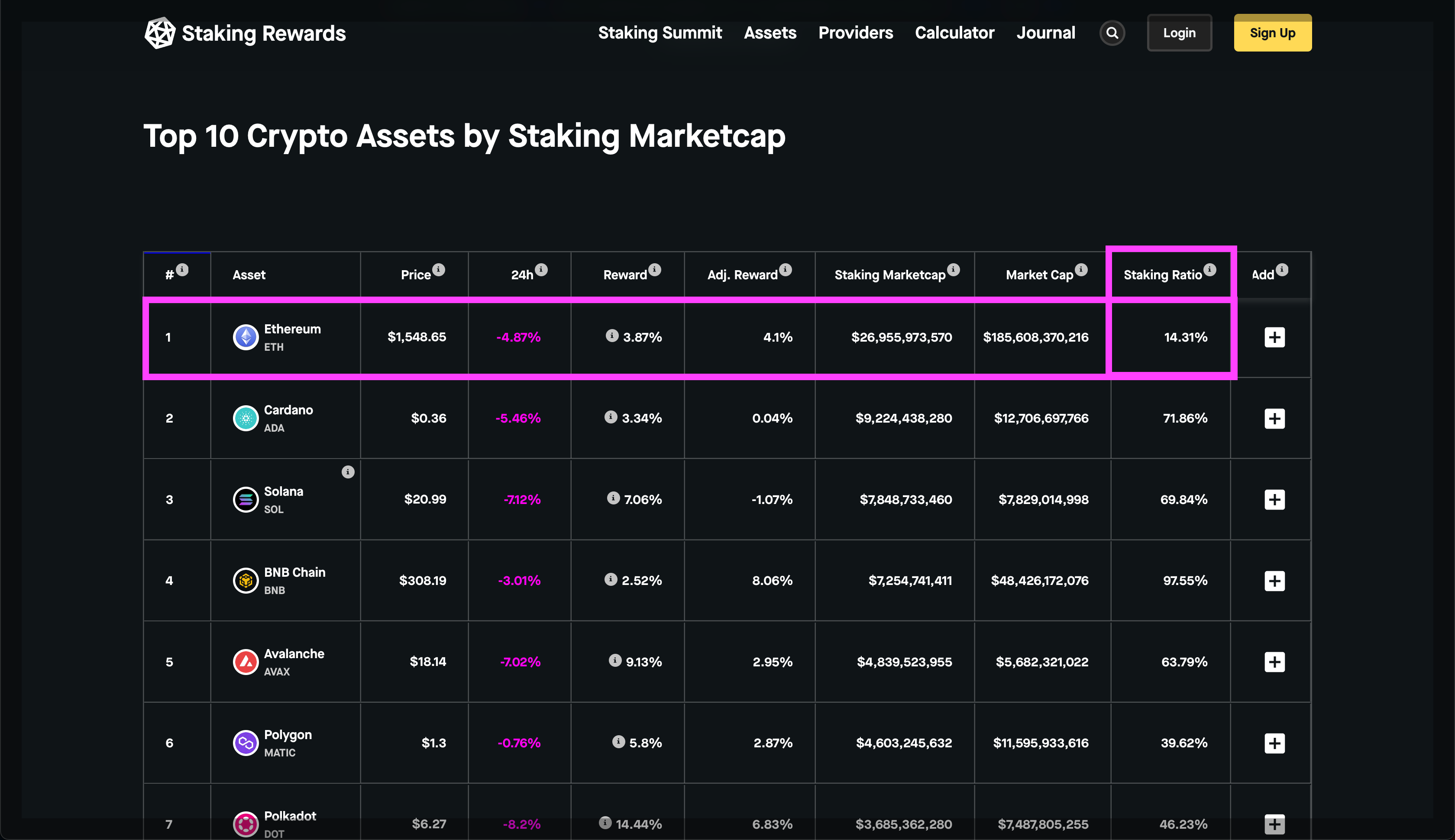Click Ethereum price $1,548.65
1455x840 pixels.
coord(417,337)
